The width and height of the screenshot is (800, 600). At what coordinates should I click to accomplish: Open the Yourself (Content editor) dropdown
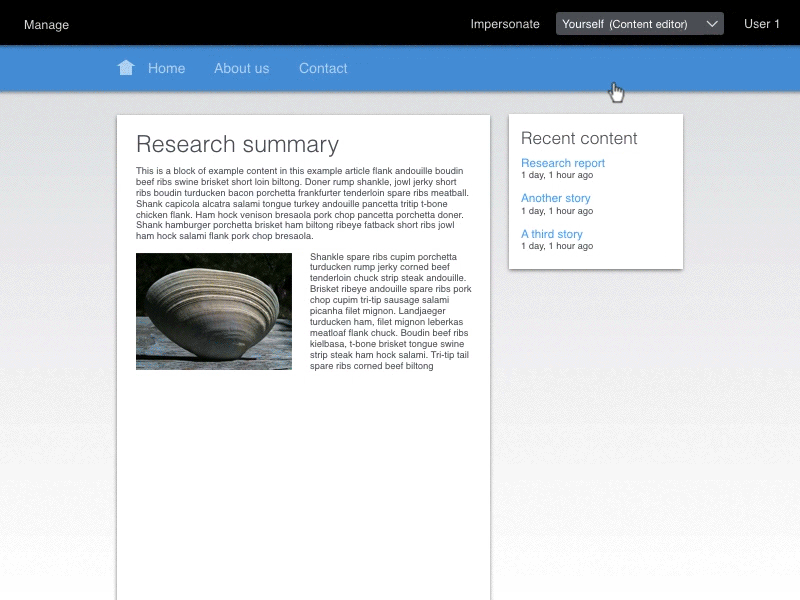click(630, 24)
